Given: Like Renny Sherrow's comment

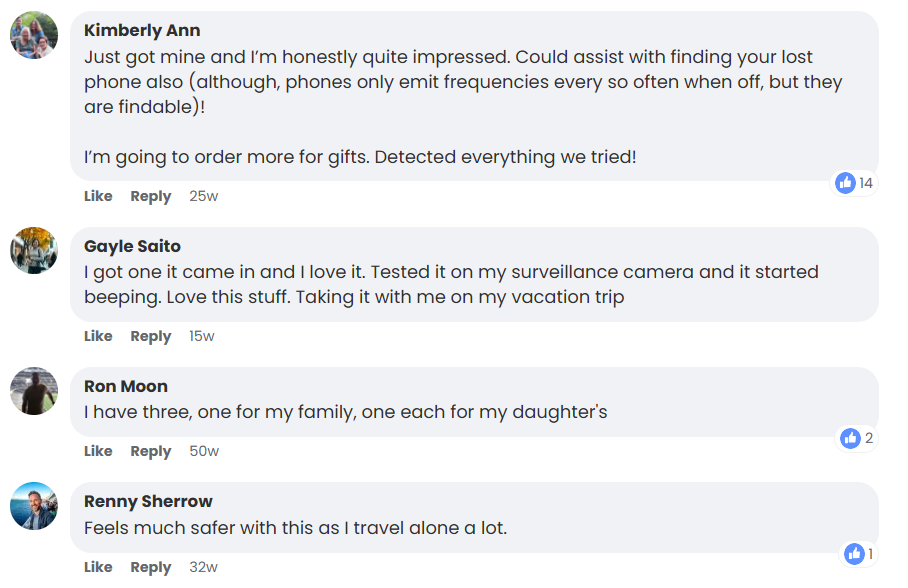Looking at the screenshot, I should coord(98,567).
